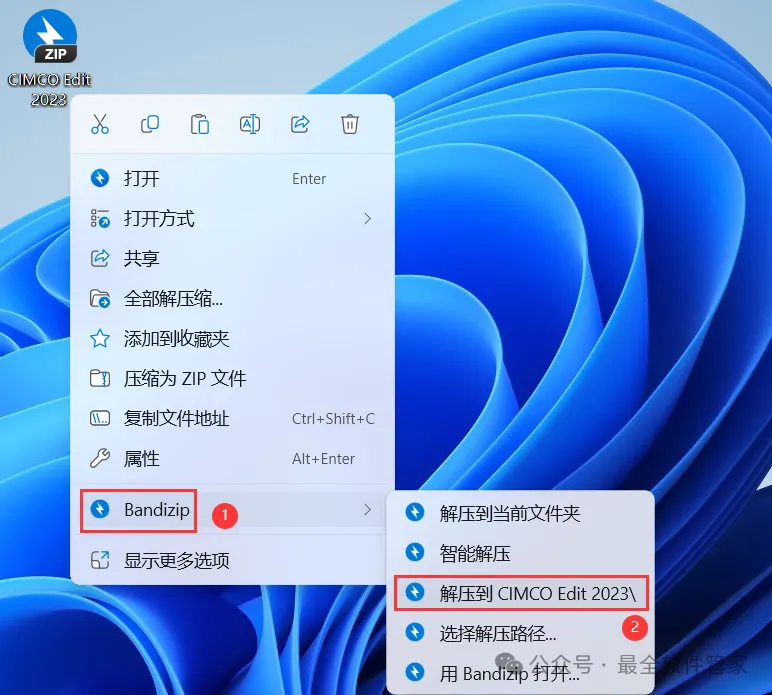Choose 全部解压缩... option
Image resolution: width=772 pixels, height=695 pixels.
[232, 299]
